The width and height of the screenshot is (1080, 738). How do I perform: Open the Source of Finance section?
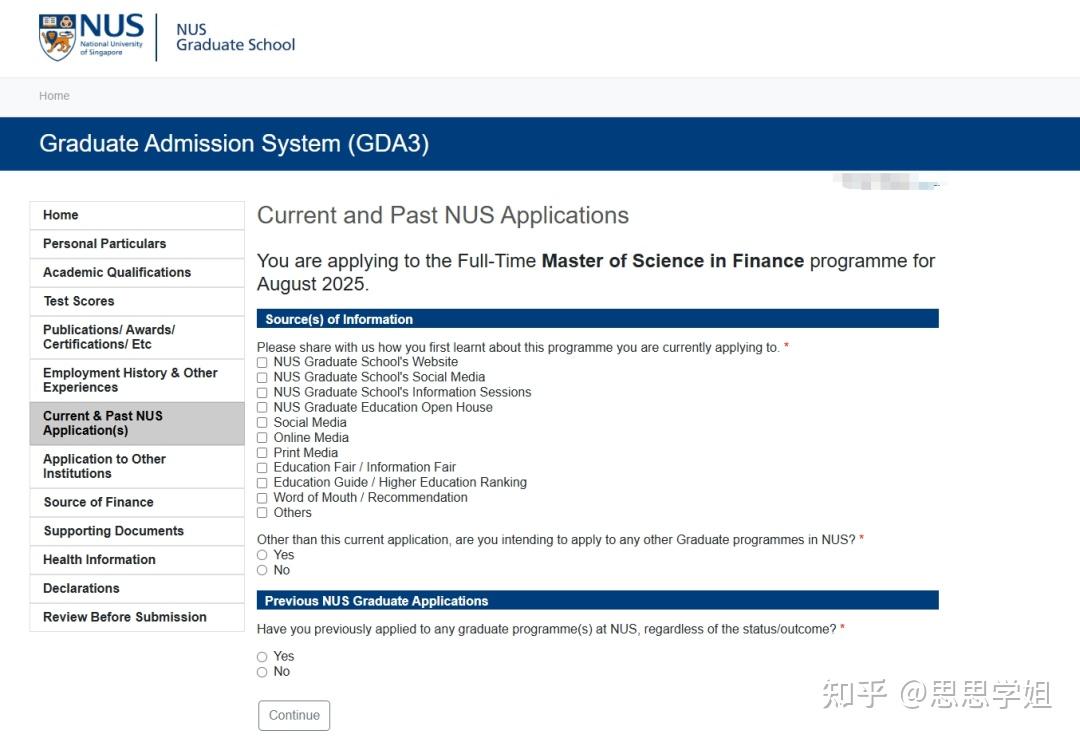[x=99, y=502]
